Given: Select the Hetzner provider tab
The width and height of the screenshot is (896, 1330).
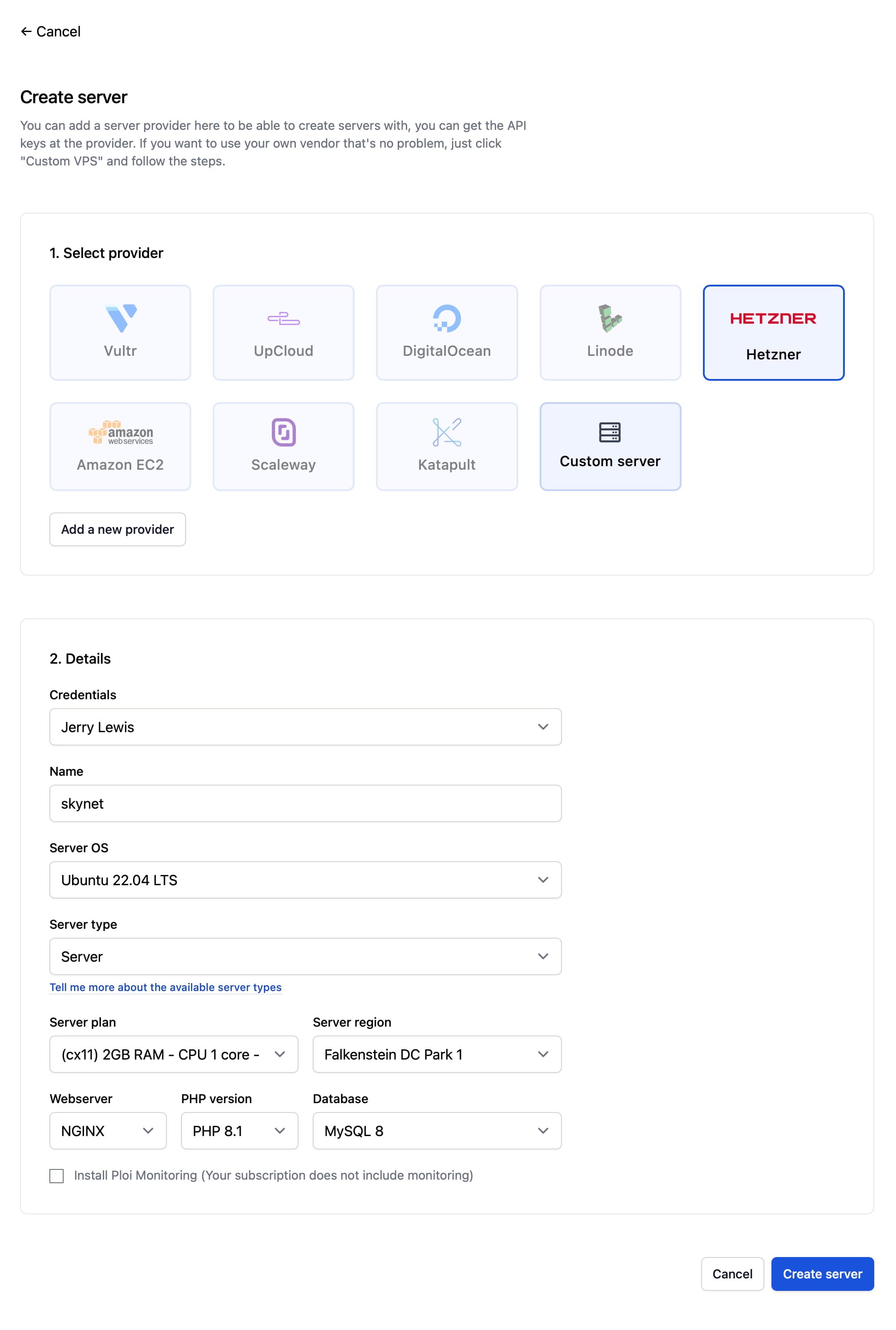Looking at the screenshot, I should [774, 332].
